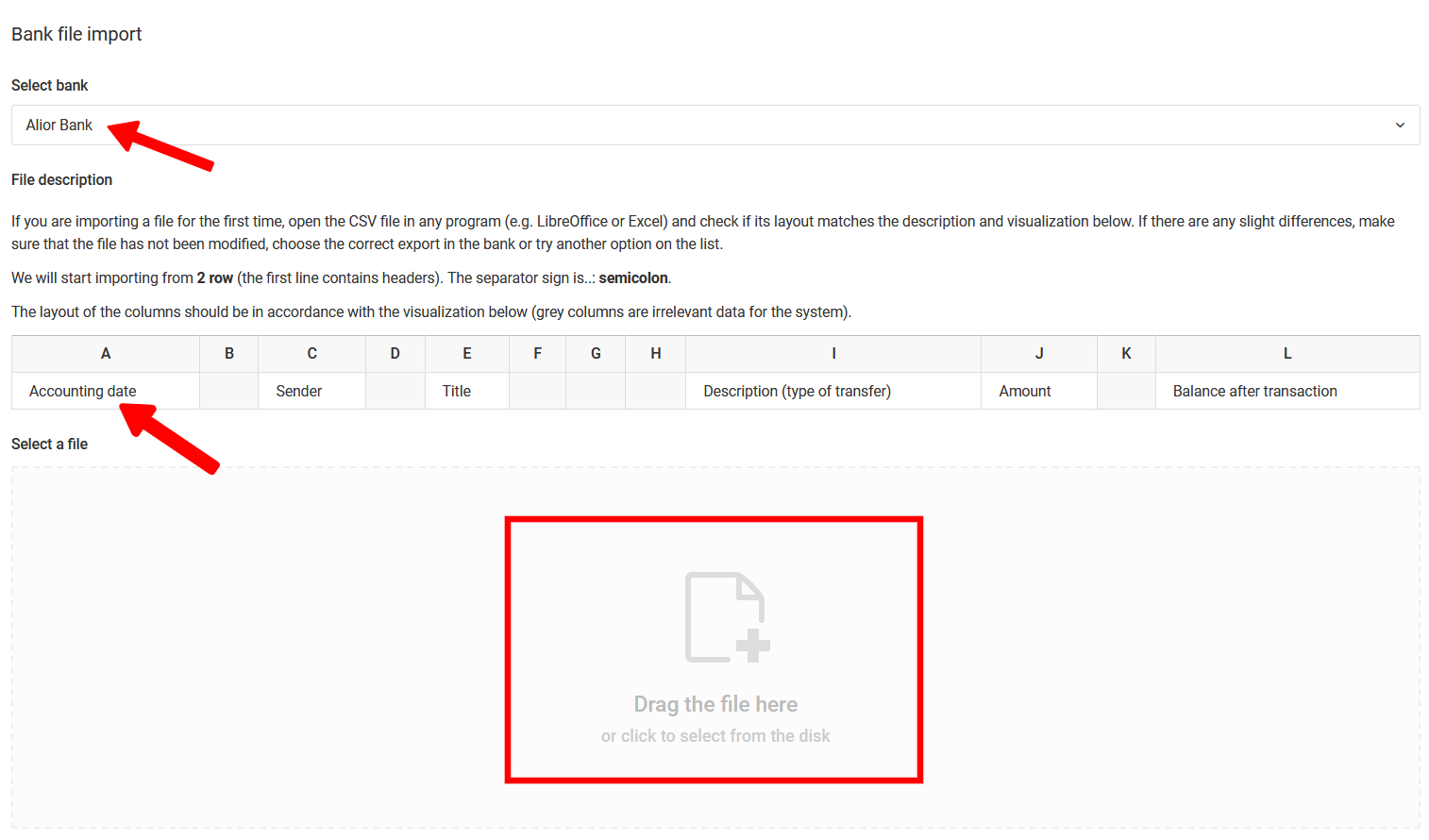Click column header A
Viewport: 1429px width, 840px height.
click(106, 354)
